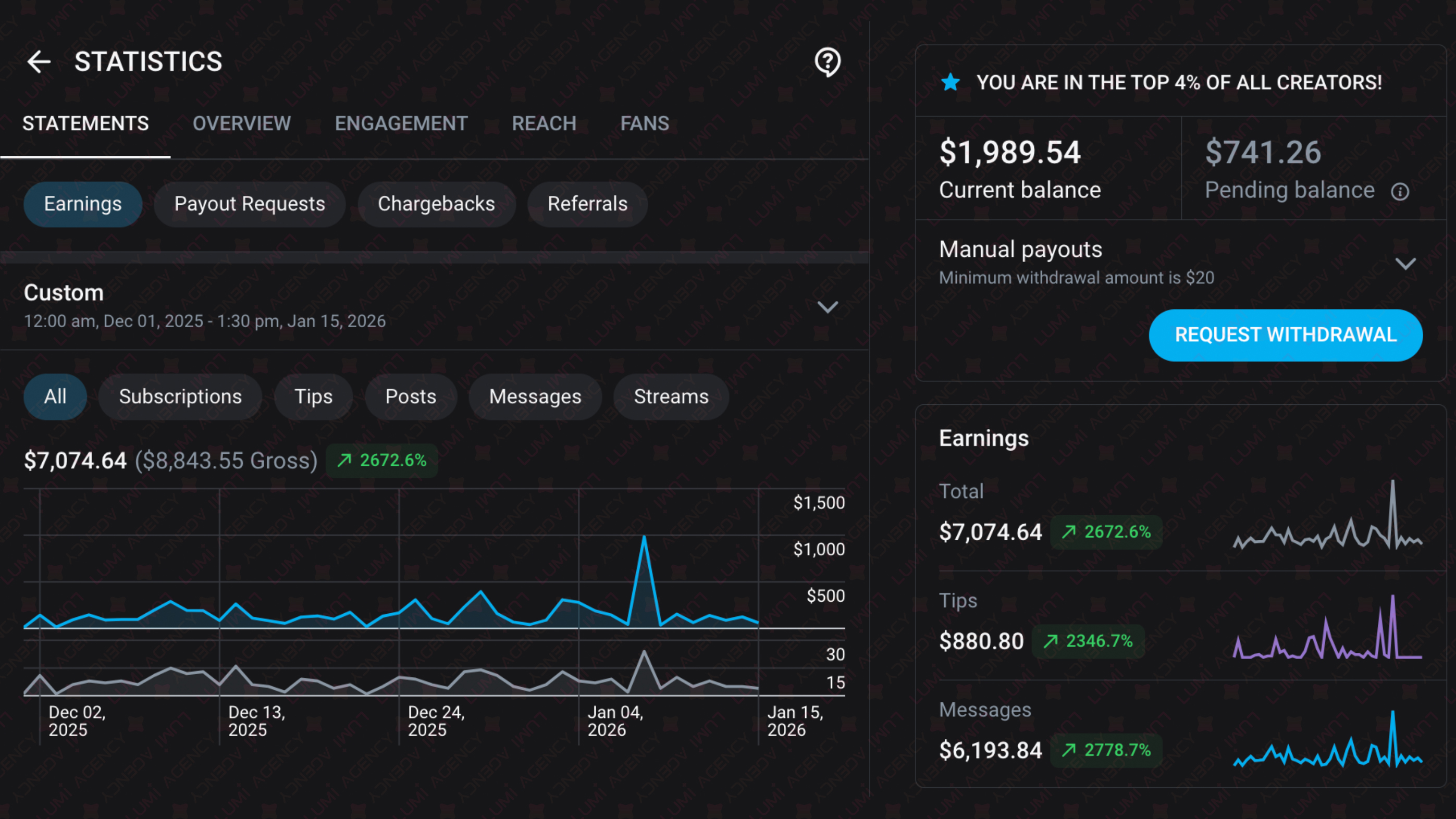Filter earnings by Subscriptions

[x=180, y=397]
